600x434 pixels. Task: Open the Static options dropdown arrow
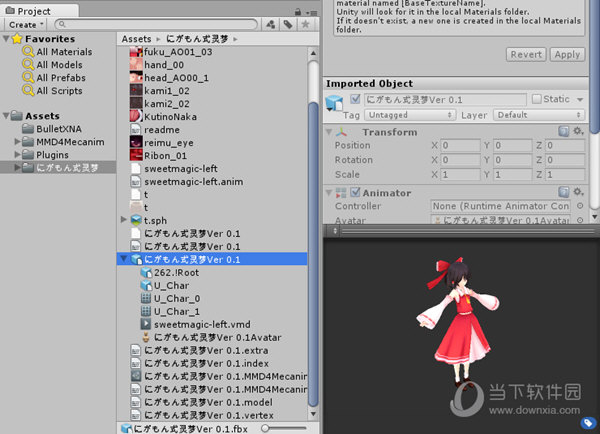point(580,100)
